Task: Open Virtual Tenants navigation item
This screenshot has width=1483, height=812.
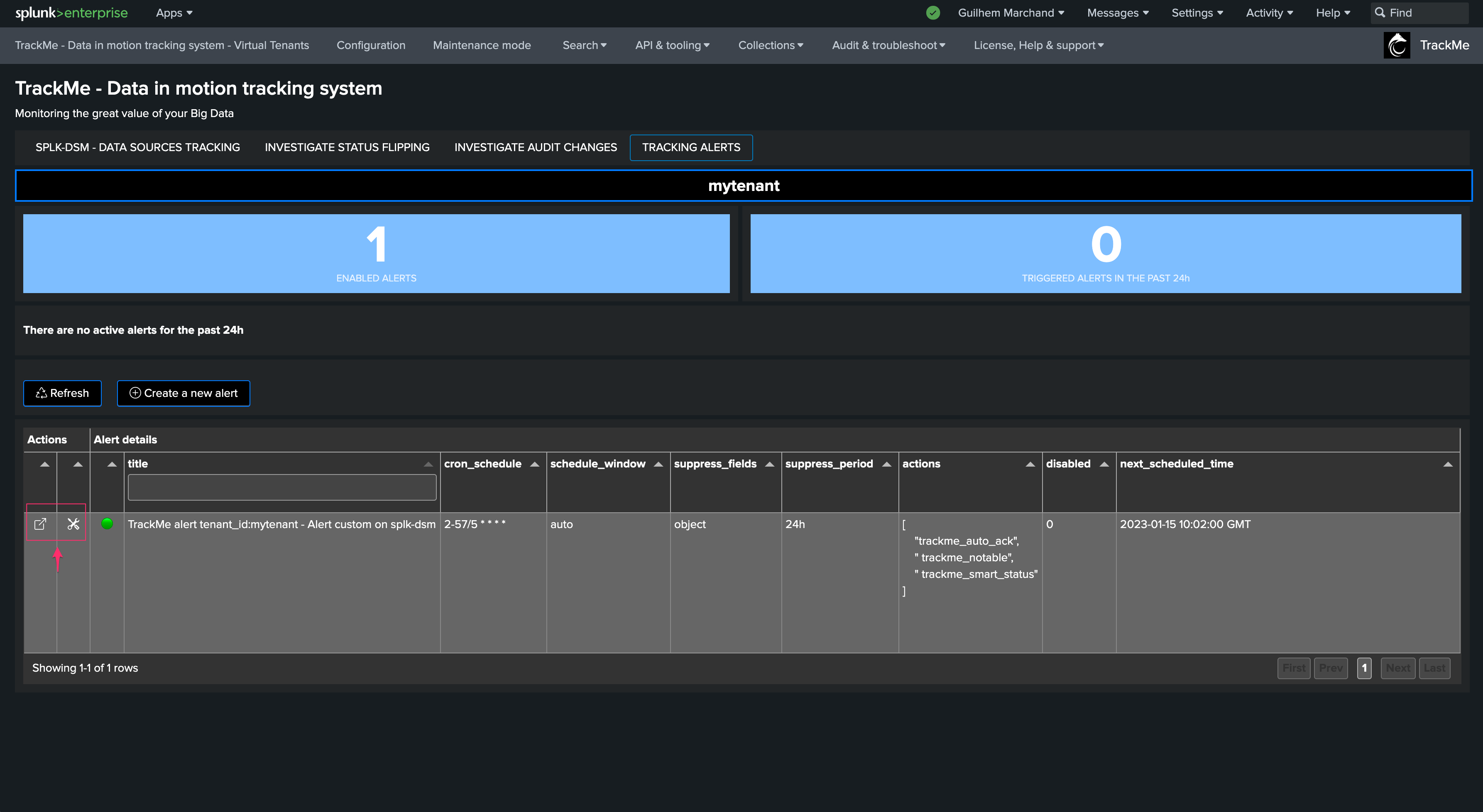Action: click(x=162, y=45)
